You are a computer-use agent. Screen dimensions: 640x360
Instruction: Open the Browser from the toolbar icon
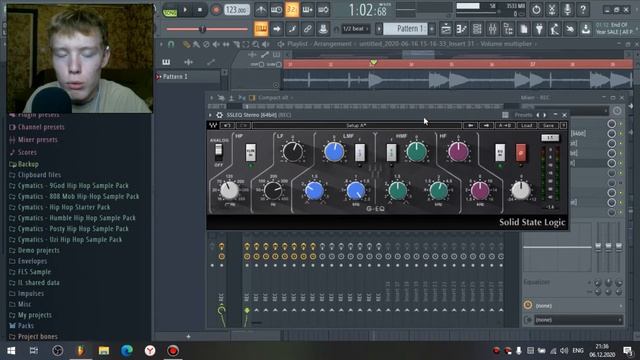point(508,29)
